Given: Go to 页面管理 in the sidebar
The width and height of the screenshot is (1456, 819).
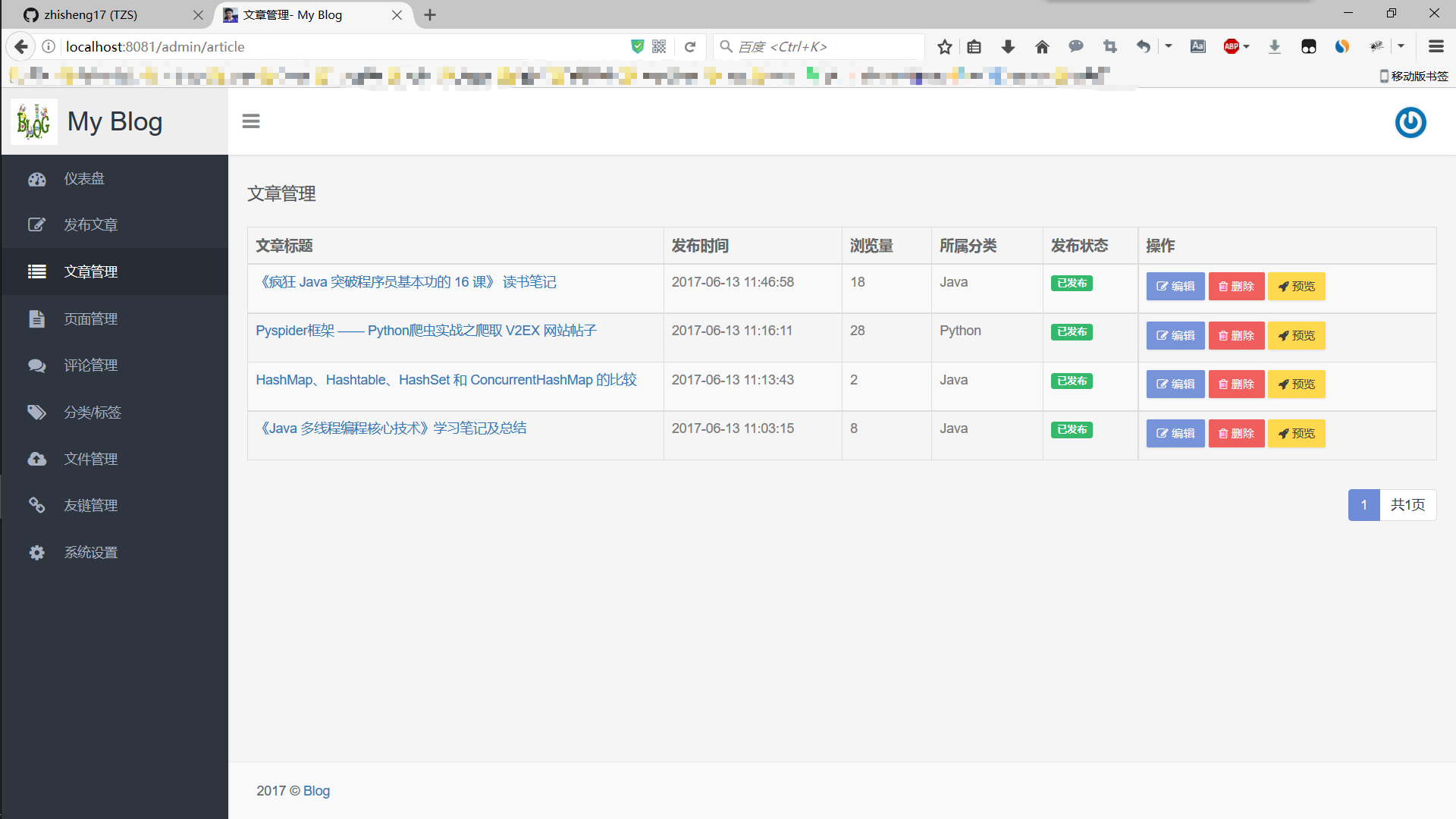Looking at the screenshot, I should point(90,319).
